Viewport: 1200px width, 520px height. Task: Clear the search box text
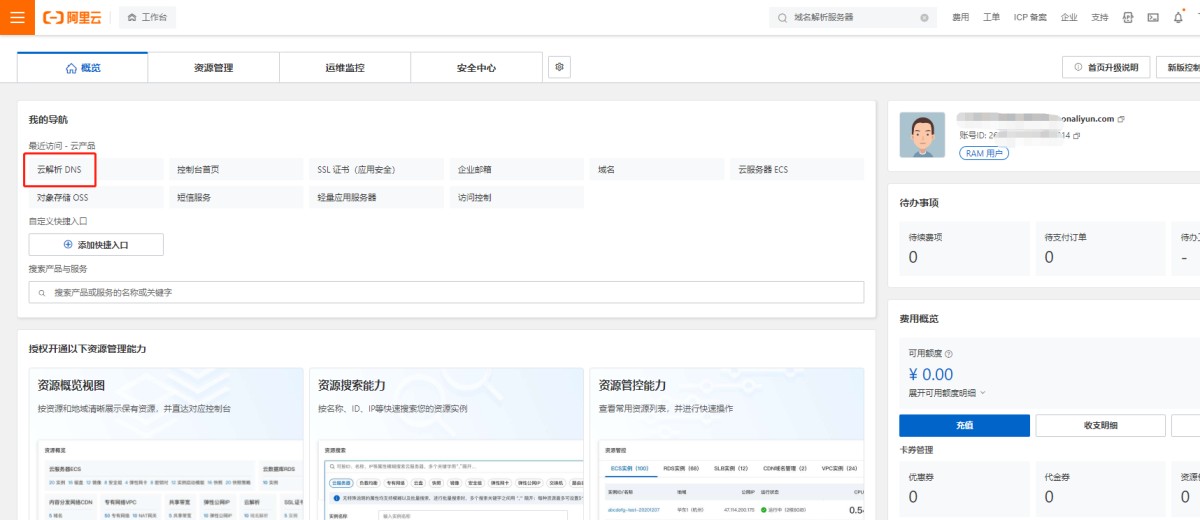click(924, 18)
